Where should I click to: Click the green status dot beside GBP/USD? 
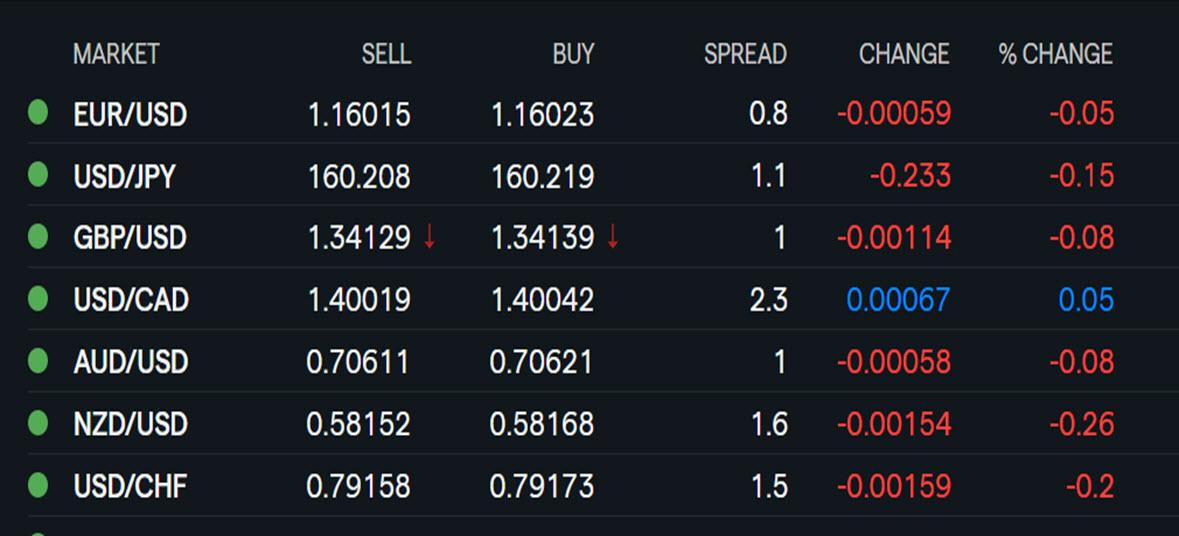coord(38,237)
